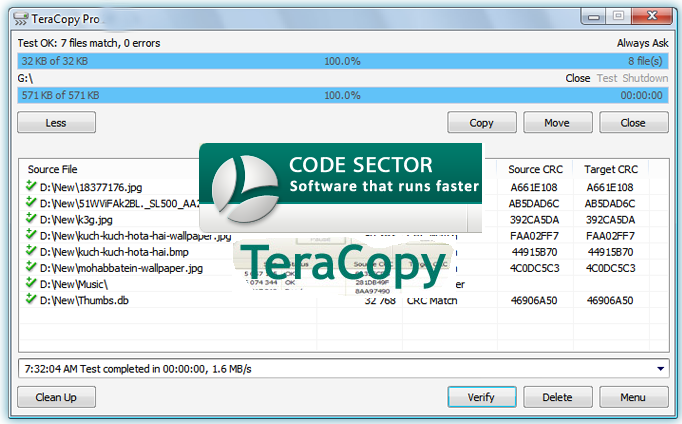Click Source CRC value 392CA5DA

point(534,220)
